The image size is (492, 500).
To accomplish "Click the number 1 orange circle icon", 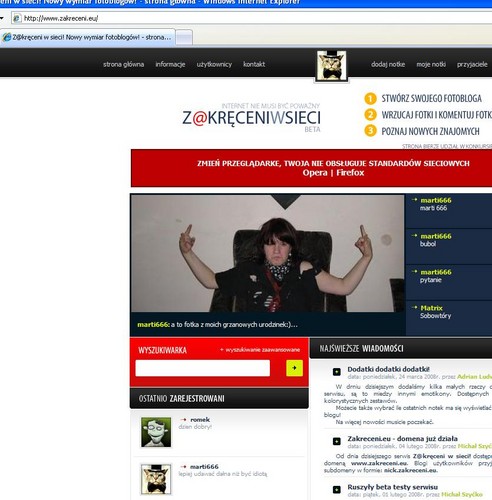I will 370,99.
